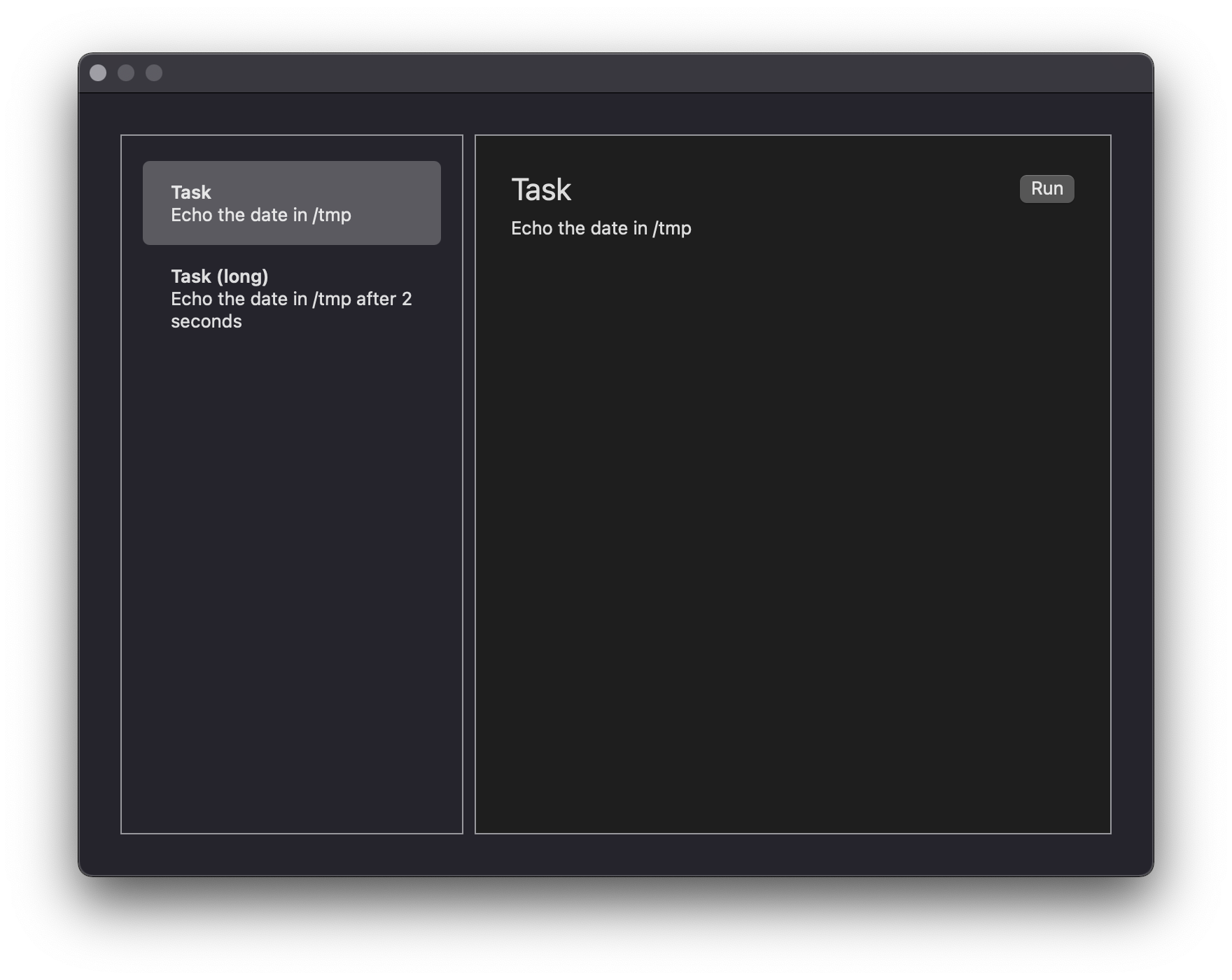1232x980 pixels.
Task: Minimize the window with the second titlebar button
Action: [126, 73]
